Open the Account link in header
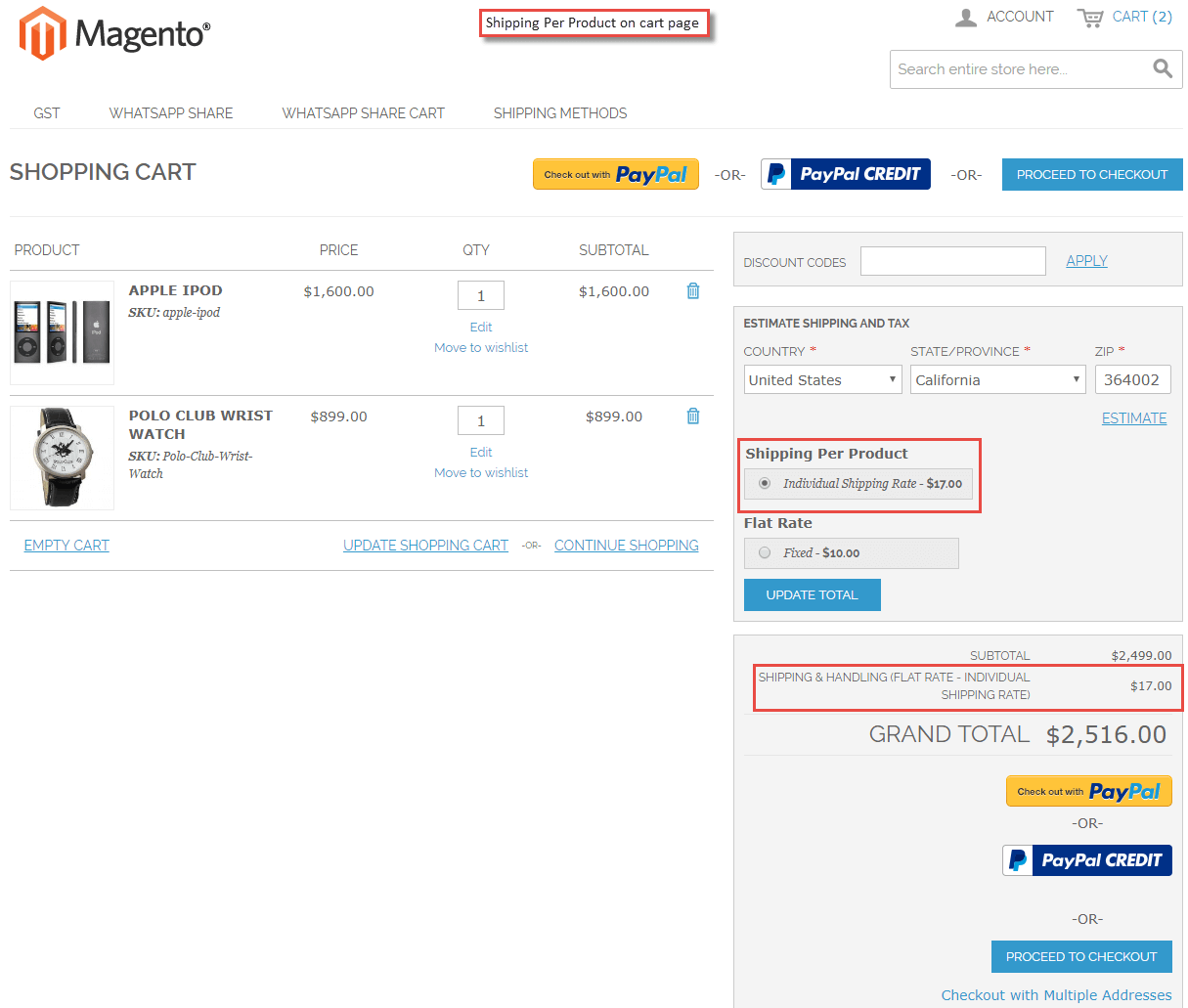The image size is (1188, 1008). [x=1020, y=17]
